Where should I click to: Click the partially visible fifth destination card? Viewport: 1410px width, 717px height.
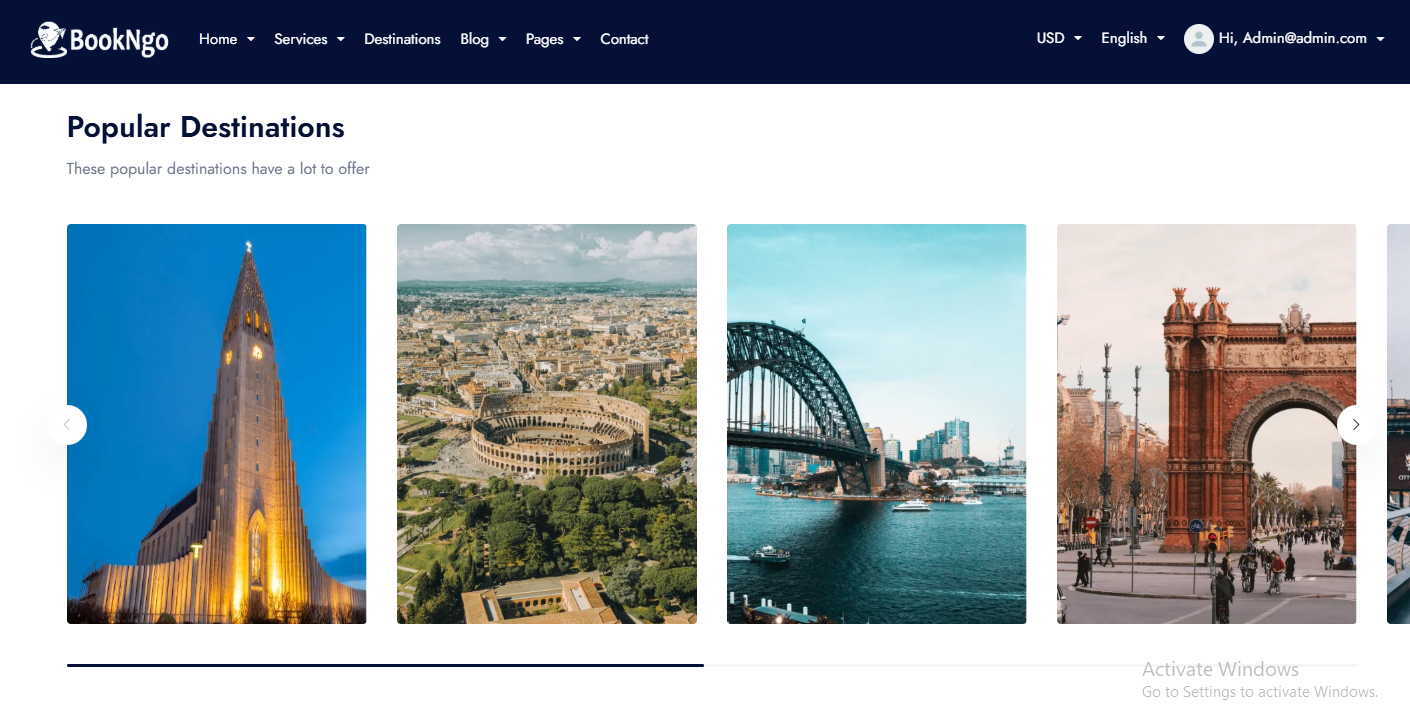point(1398,424)
